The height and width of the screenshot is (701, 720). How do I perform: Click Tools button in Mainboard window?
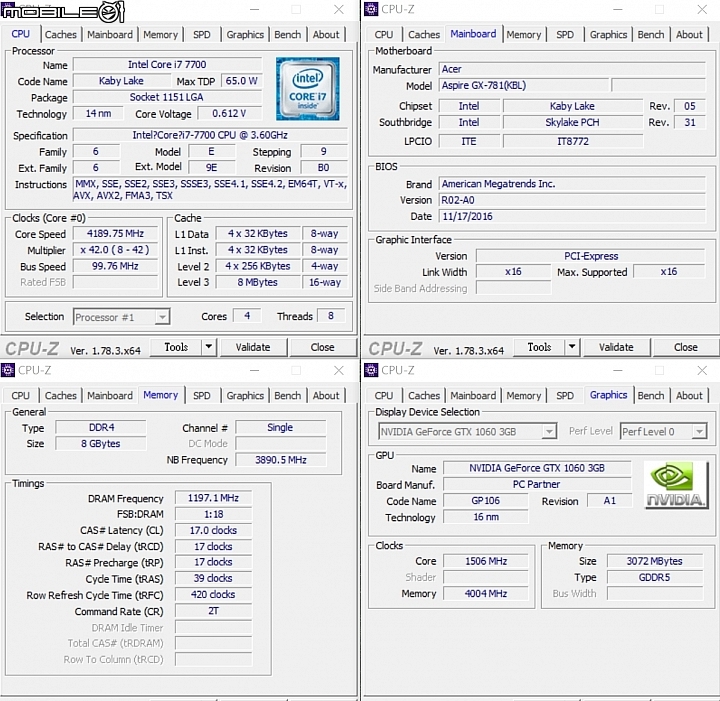pyautogui.click(x=540, y=347)
